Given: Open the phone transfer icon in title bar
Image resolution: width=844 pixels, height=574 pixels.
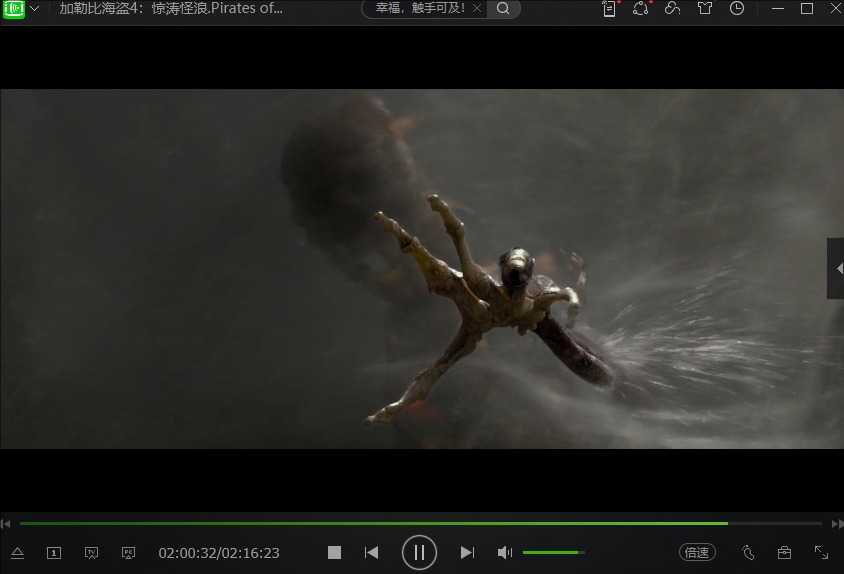Looking at the screenshot, I should [609, 9].
